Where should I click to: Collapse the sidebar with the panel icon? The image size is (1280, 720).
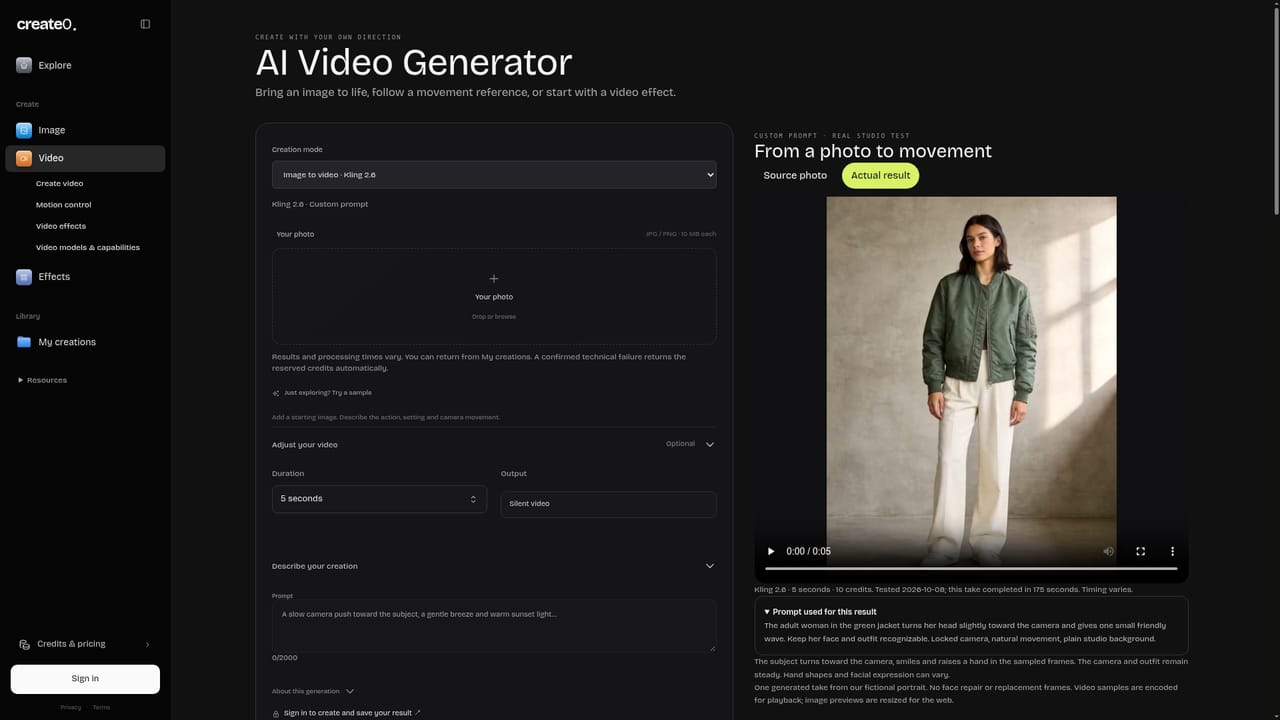[x=145, y=24]
